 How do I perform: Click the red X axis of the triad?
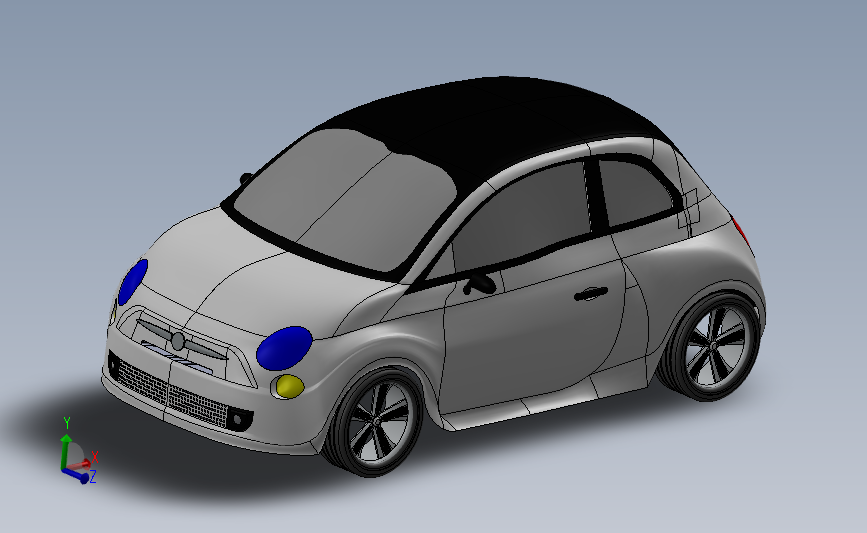click(81, 463)
